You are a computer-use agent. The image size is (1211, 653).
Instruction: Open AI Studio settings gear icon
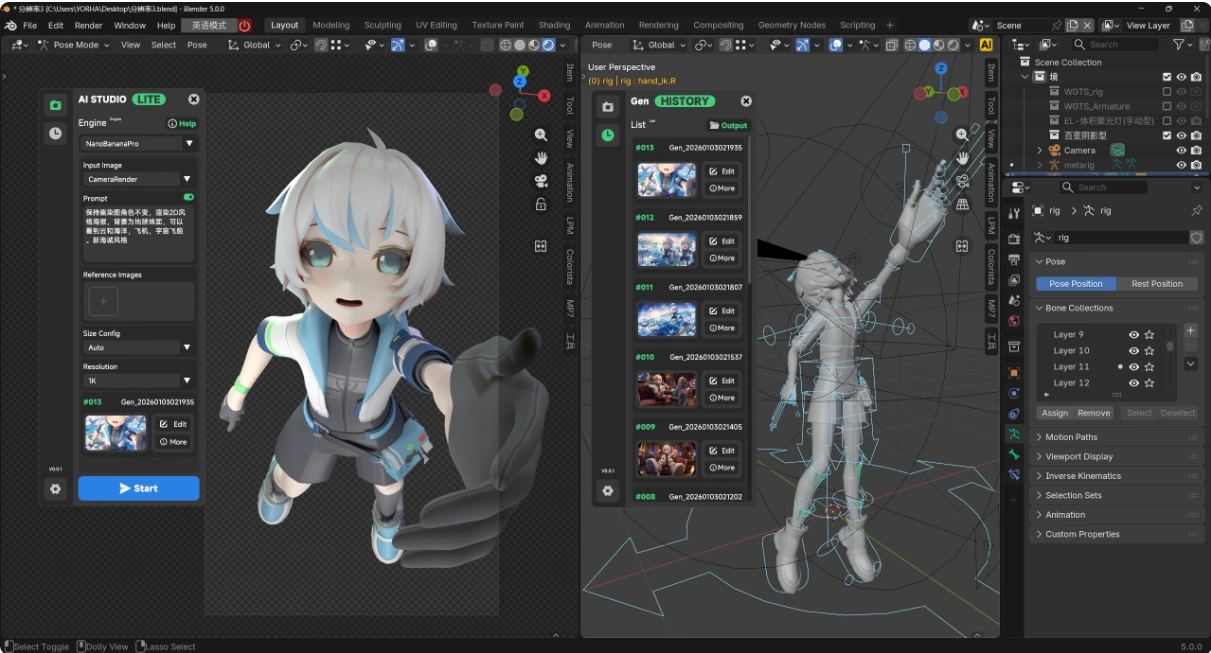point(55,489)
